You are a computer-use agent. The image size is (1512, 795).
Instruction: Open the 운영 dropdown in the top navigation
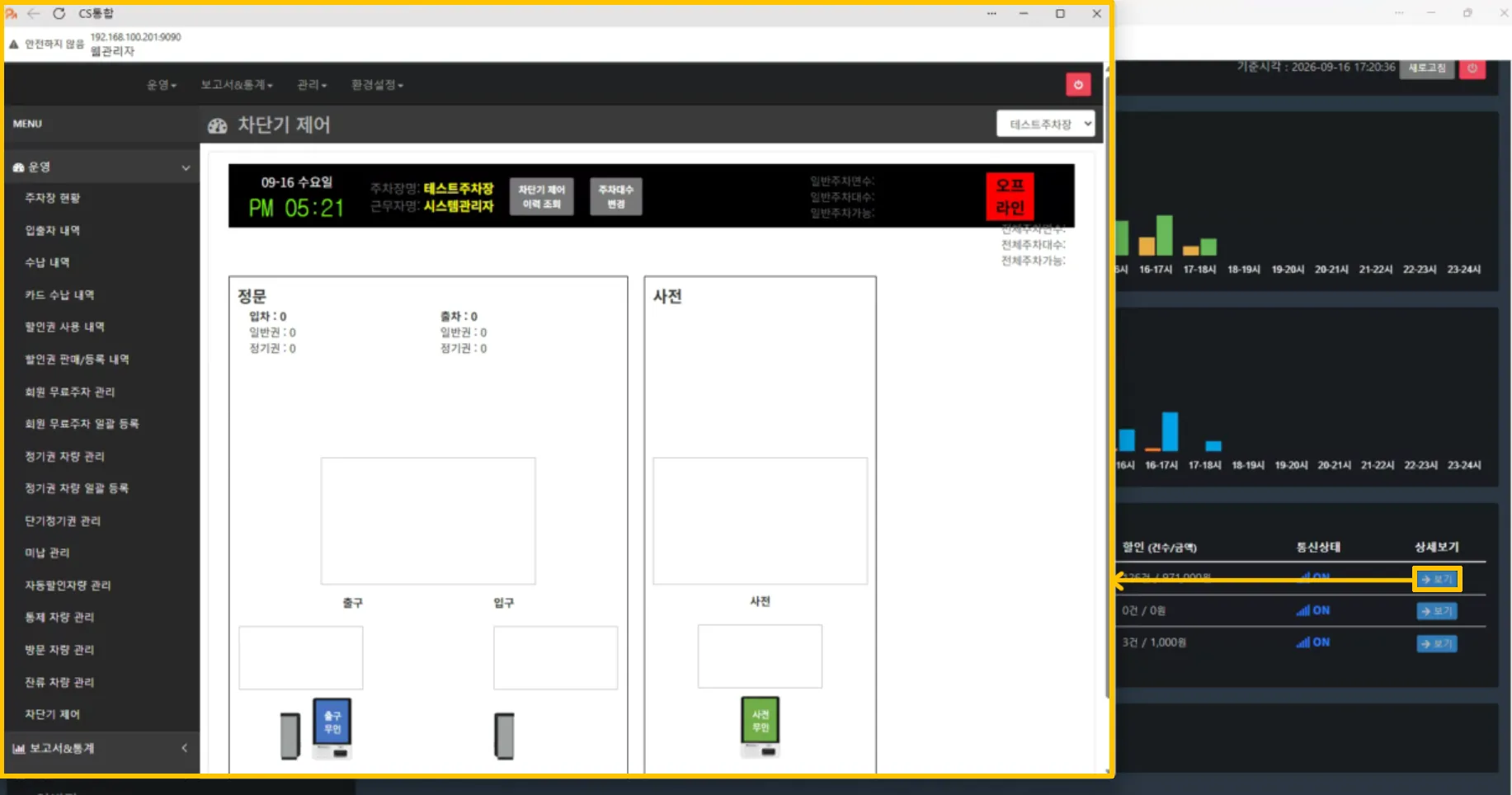(162, 85)
